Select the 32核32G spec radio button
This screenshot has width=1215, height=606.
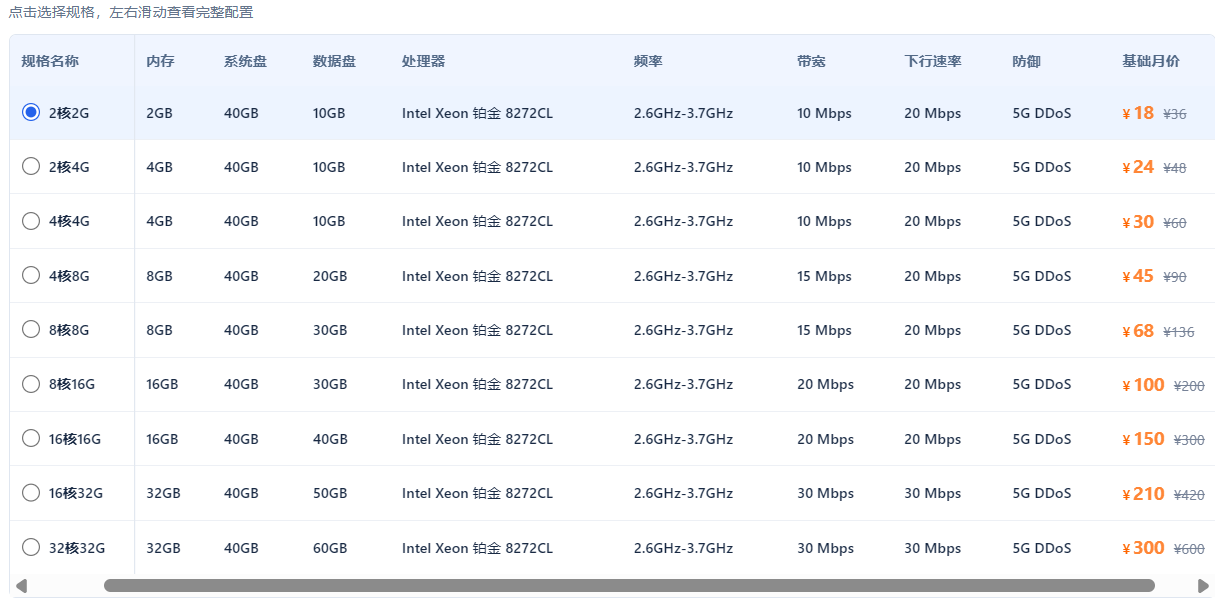point(31,547)
